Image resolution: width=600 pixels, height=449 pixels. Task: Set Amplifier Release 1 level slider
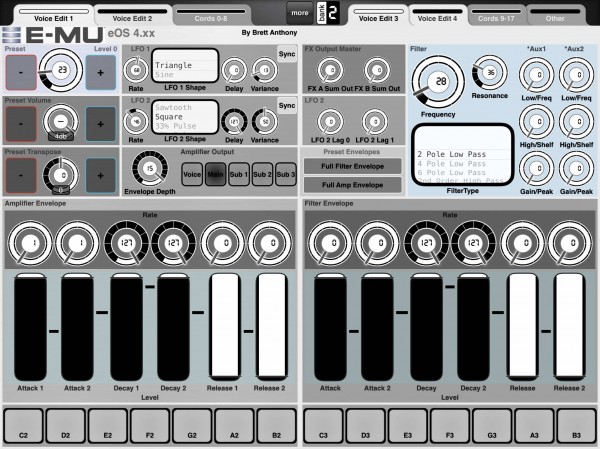tap(225, 326)
